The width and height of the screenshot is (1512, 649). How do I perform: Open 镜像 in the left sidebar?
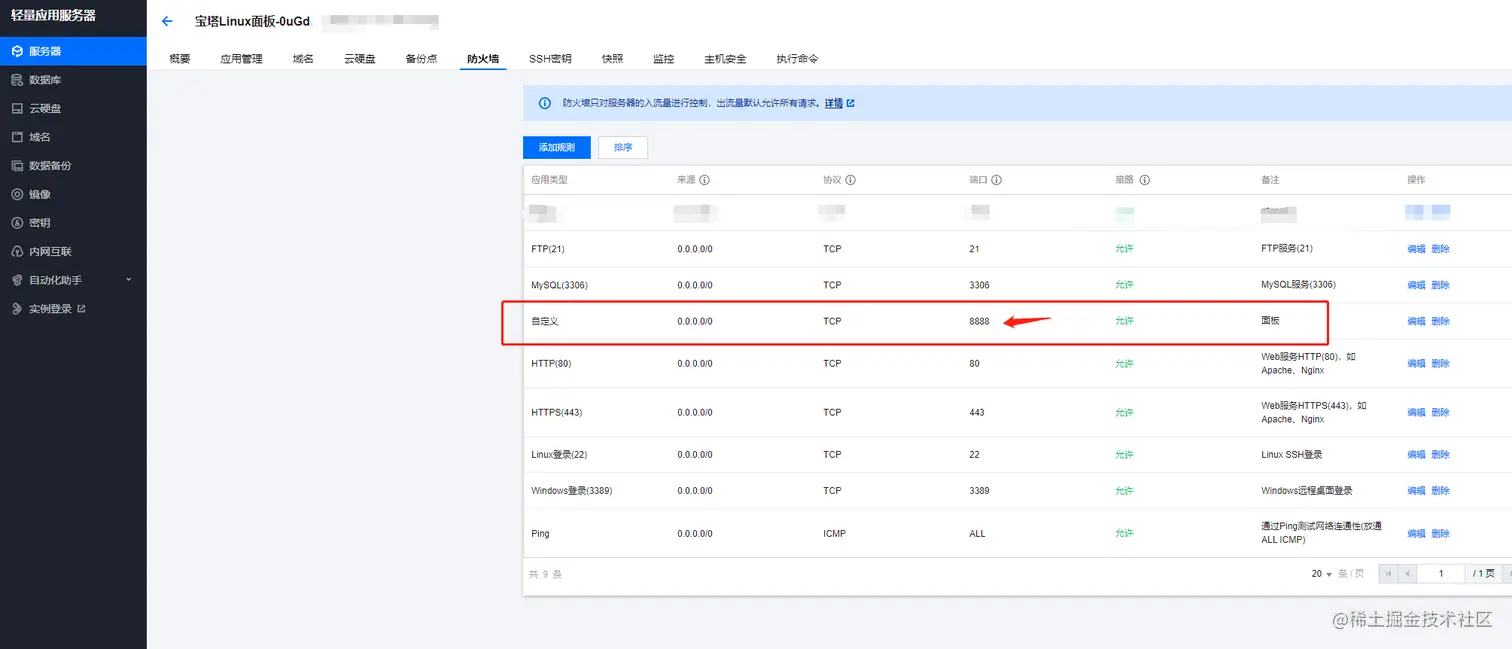[73, 194]
